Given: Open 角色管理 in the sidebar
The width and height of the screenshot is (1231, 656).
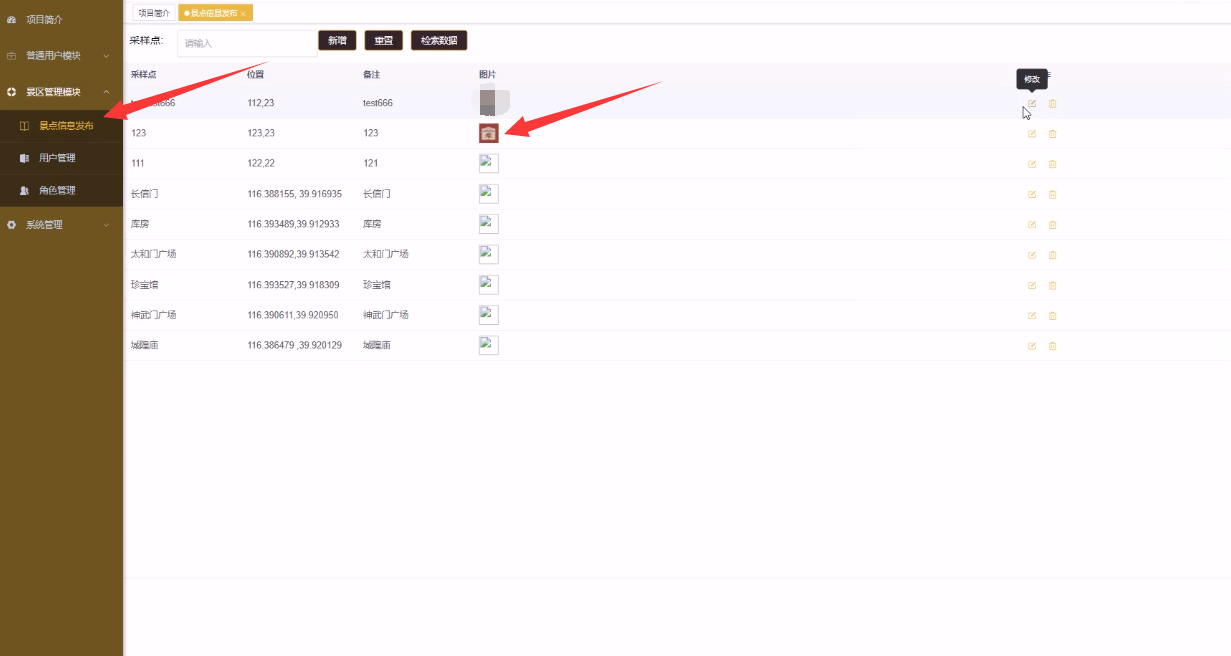Looking at the screenshot, I should (x=57, y=190).
